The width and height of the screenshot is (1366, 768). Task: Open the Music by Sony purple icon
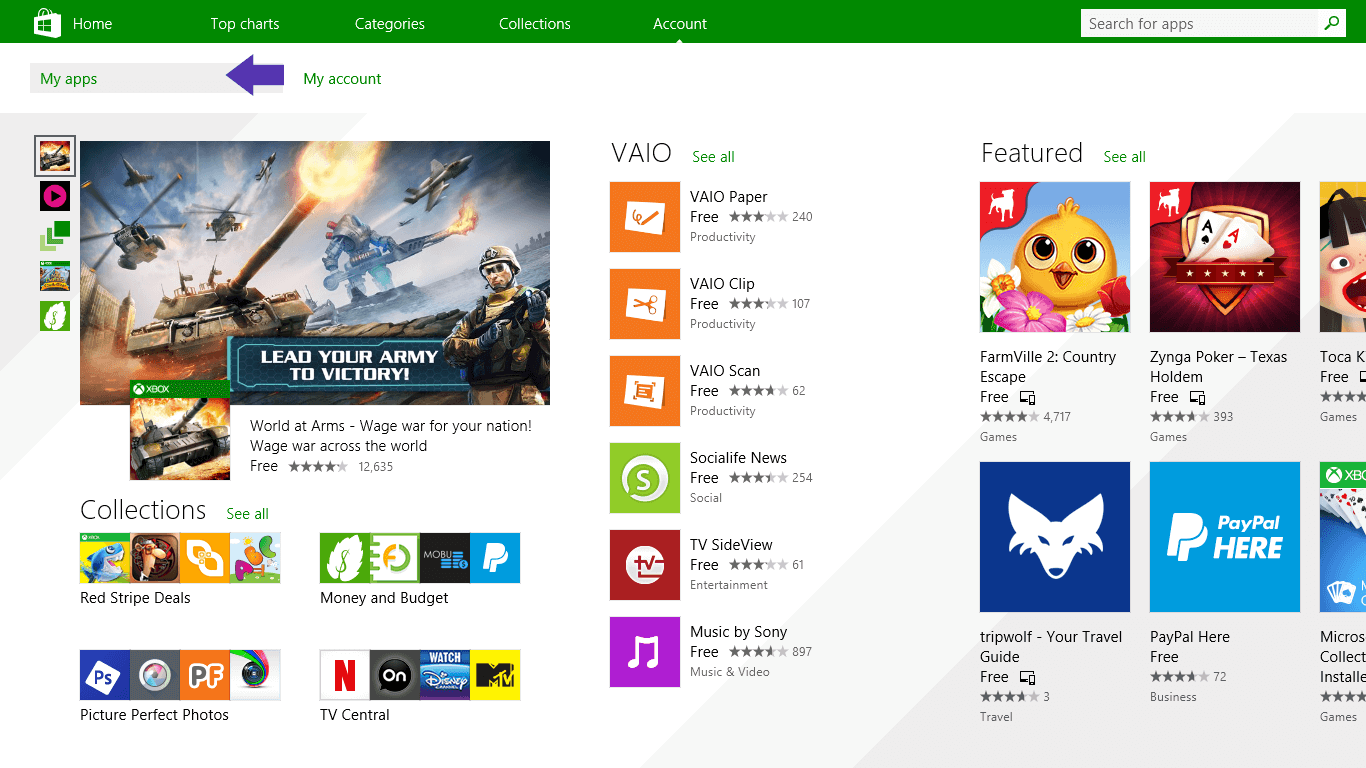[x=645, y=652]
